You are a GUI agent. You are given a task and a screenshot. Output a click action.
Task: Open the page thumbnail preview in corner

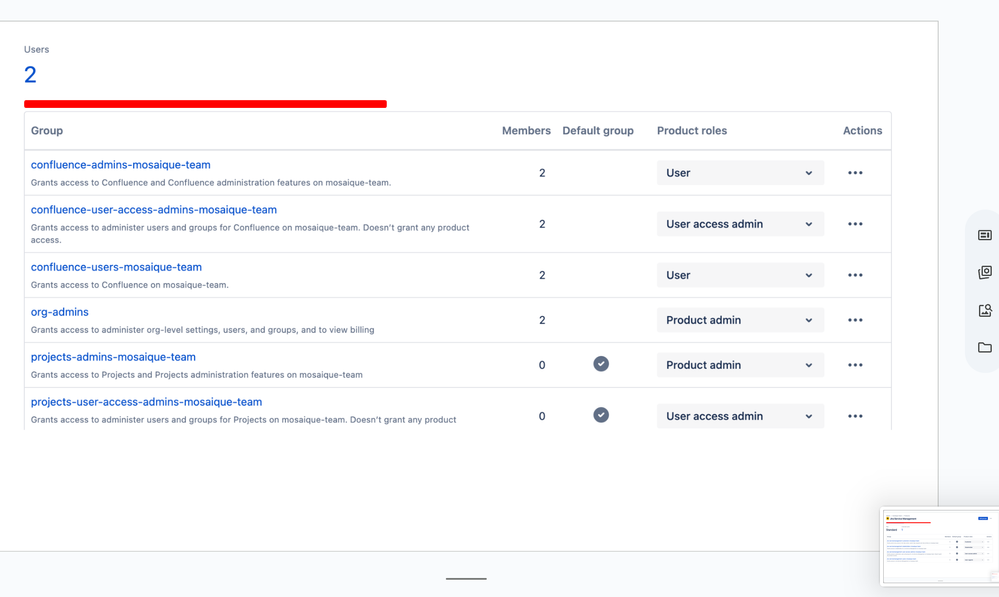coord(939,547)
